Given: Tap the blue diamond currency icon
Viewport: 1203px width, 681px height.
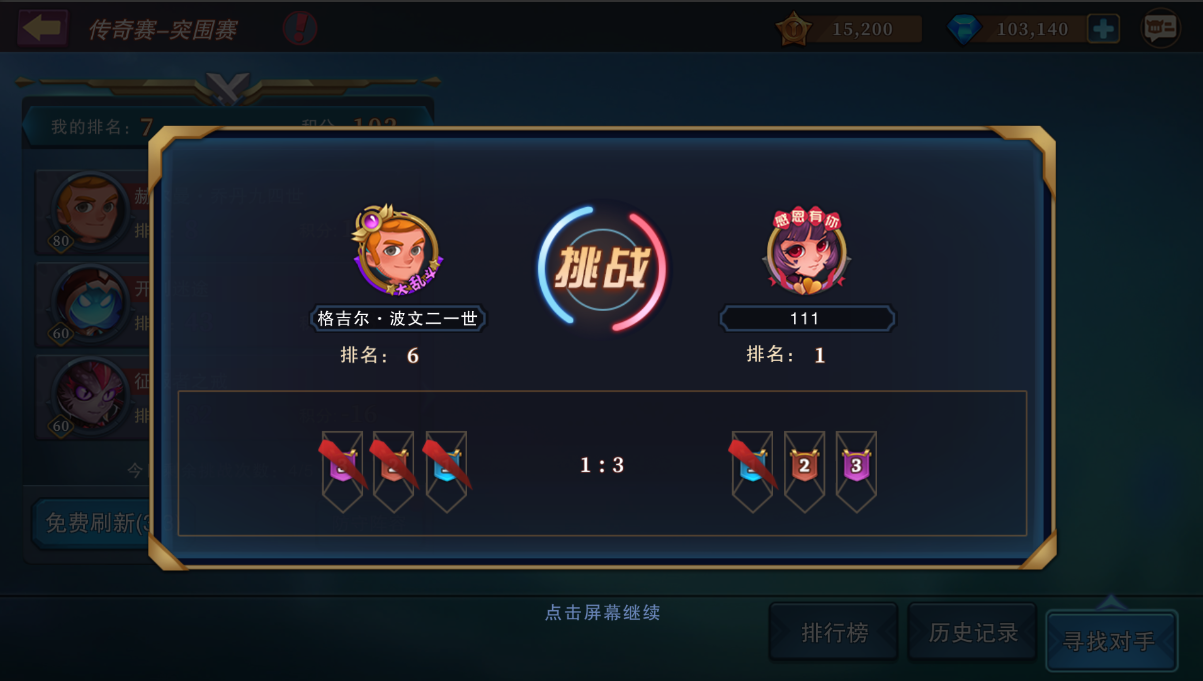Looking at the screenshot, I should pyautogui.click(x=964, y=29).
